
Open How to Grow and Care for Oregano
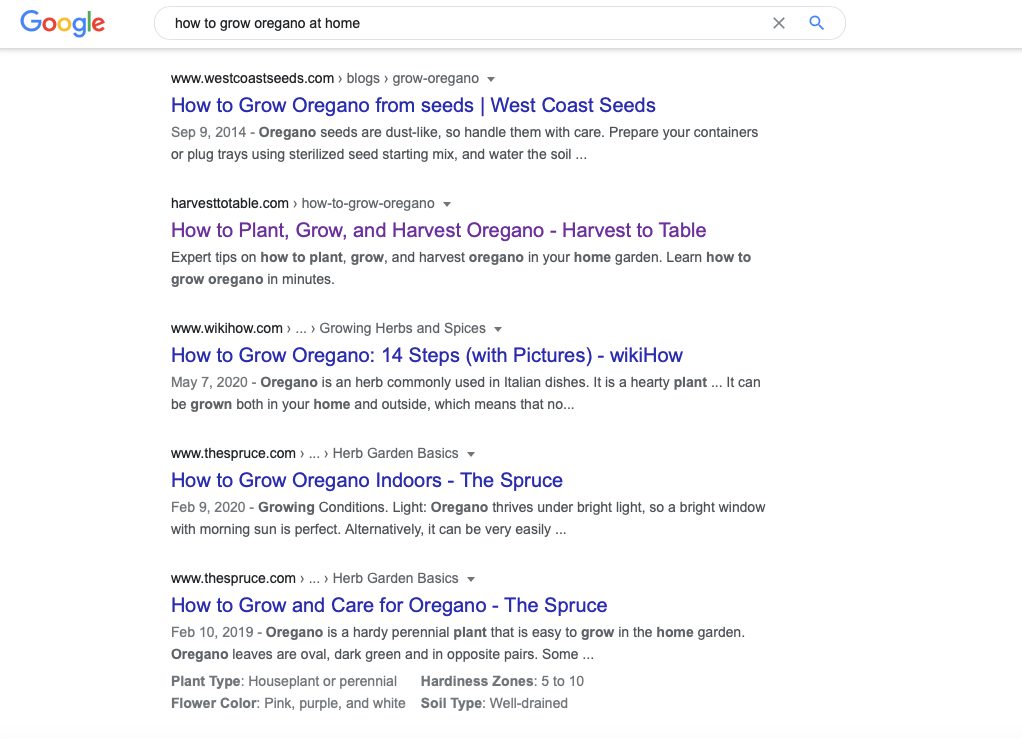click(389, 605)
